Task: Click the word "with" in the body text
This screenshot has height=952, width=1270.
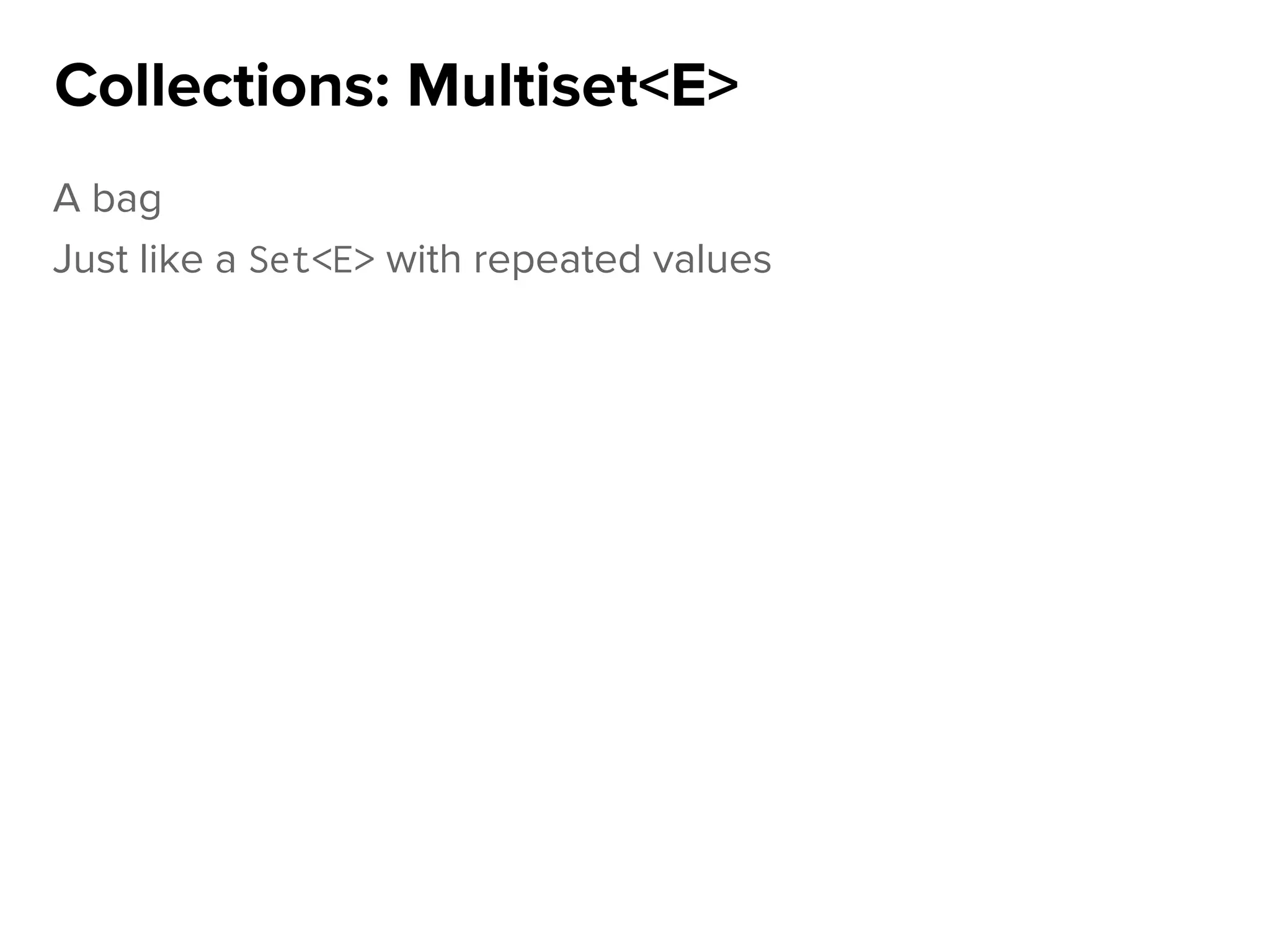Action: point(424,259)
